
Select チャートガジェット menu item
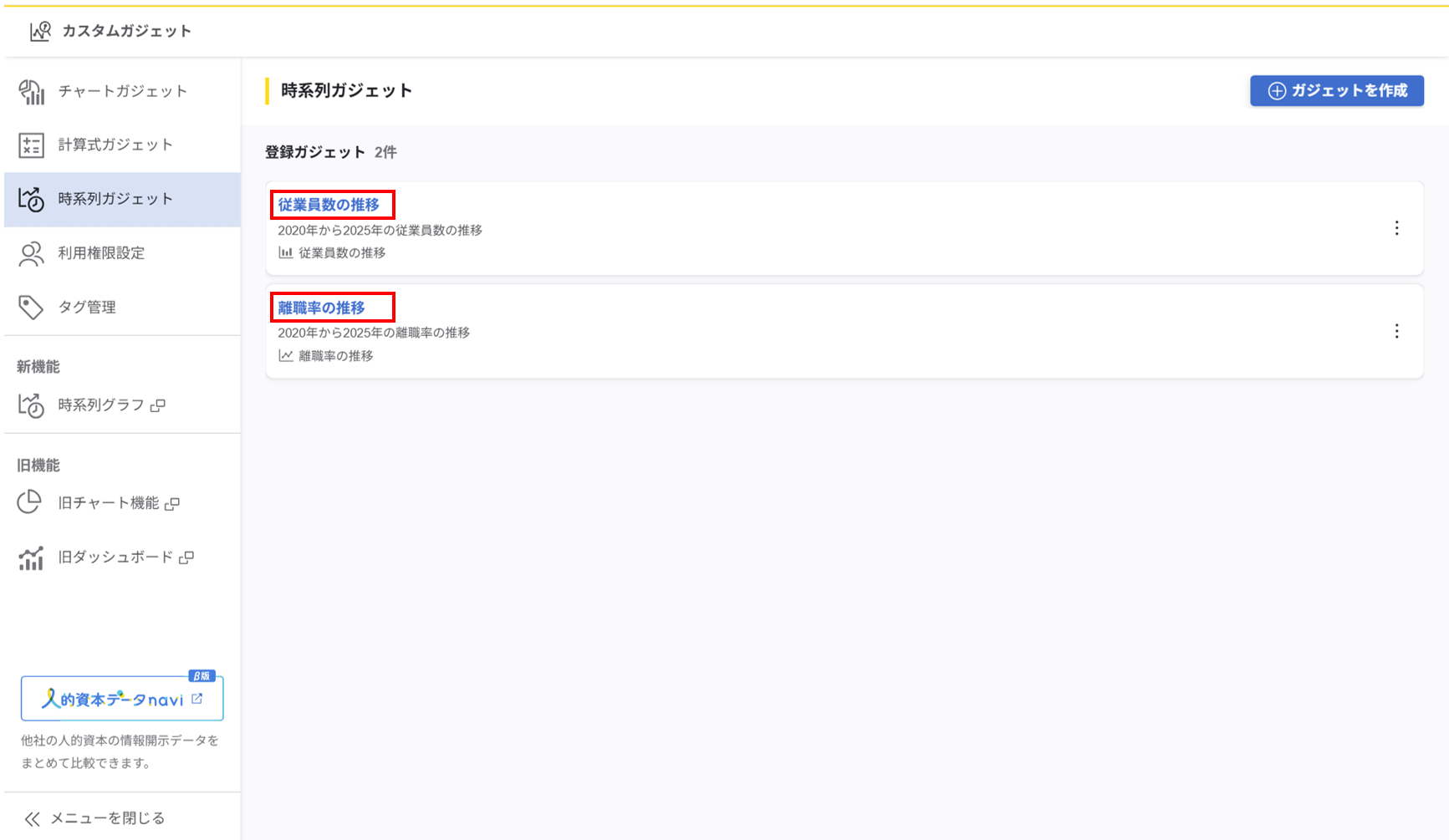123,91
